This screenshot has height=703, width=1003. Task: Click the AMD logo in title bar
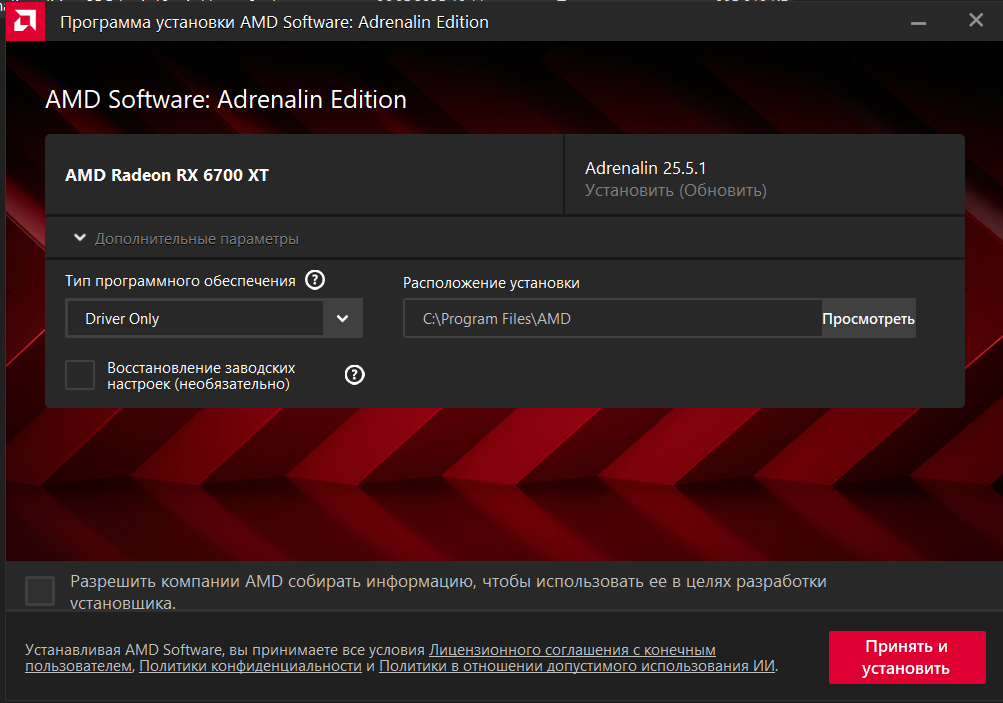[x=26, y=21]
